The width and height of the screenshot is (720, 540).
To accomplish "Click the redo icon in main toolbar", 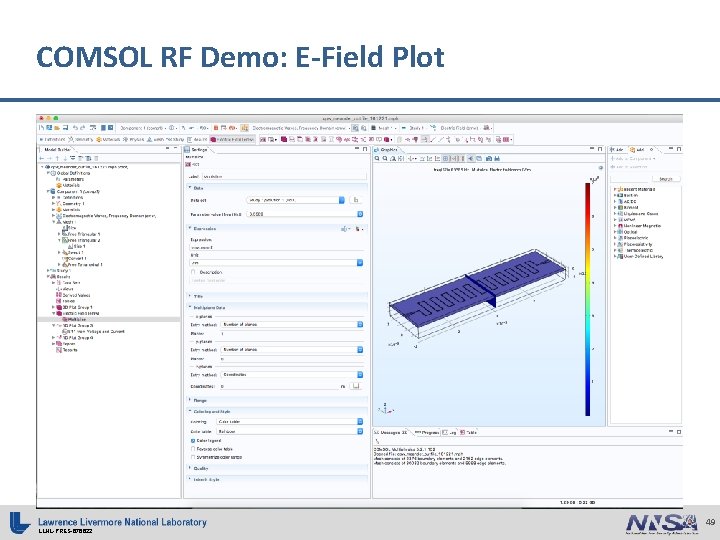I will 83,128.
